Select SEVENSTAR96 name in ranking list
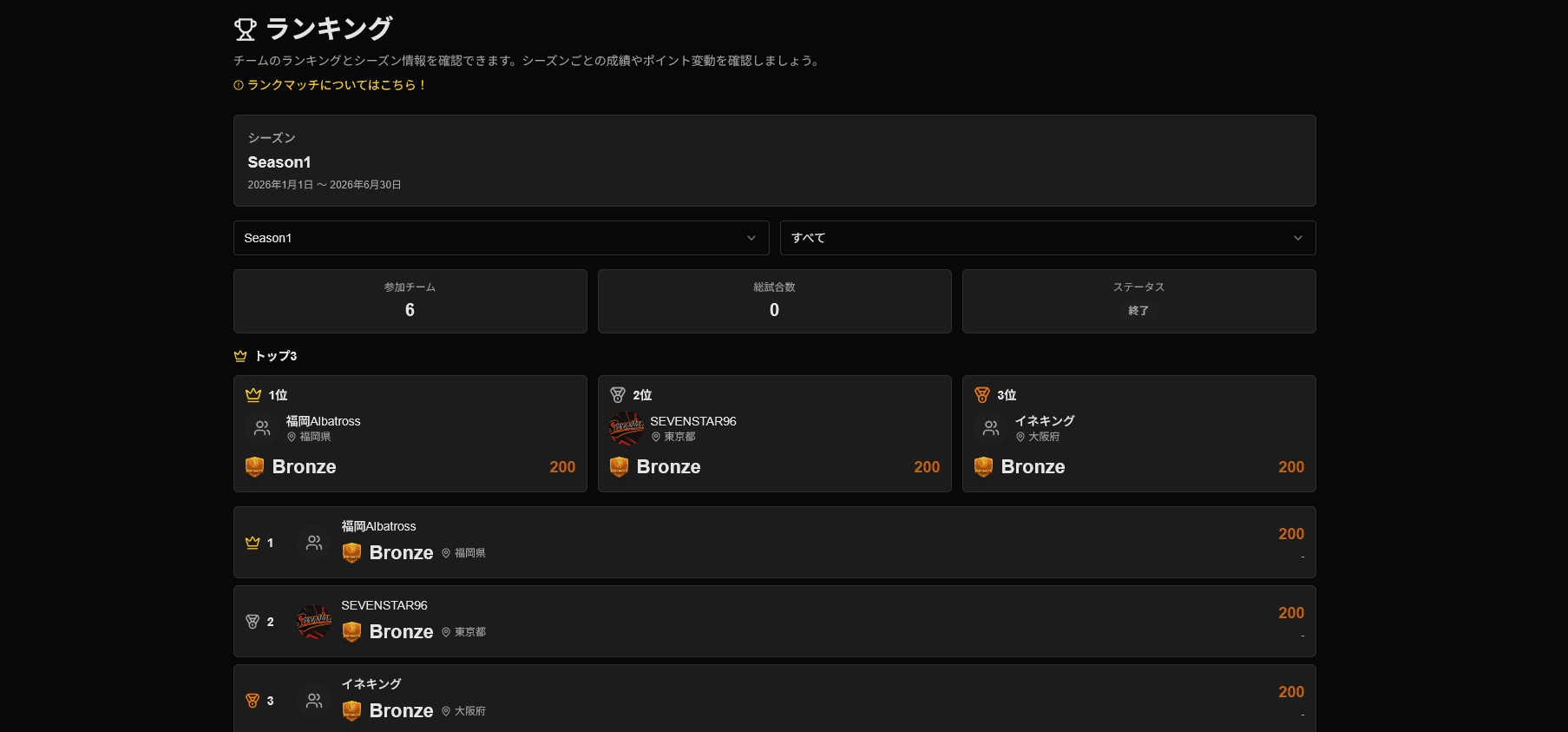 pyautogui.click(x=384, y=605)
